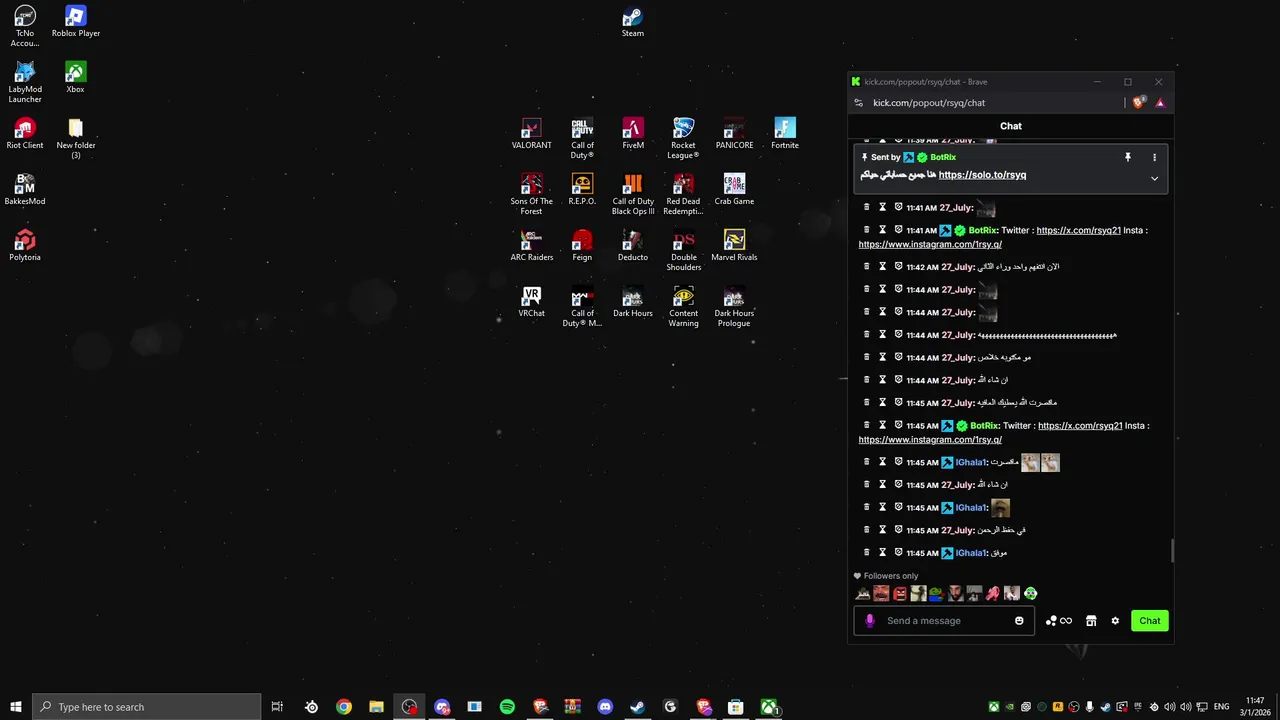1280x720 pixels.
Task: Open site settings icon beside the URL
Action: pyautogui.click(x=858, y=102)
